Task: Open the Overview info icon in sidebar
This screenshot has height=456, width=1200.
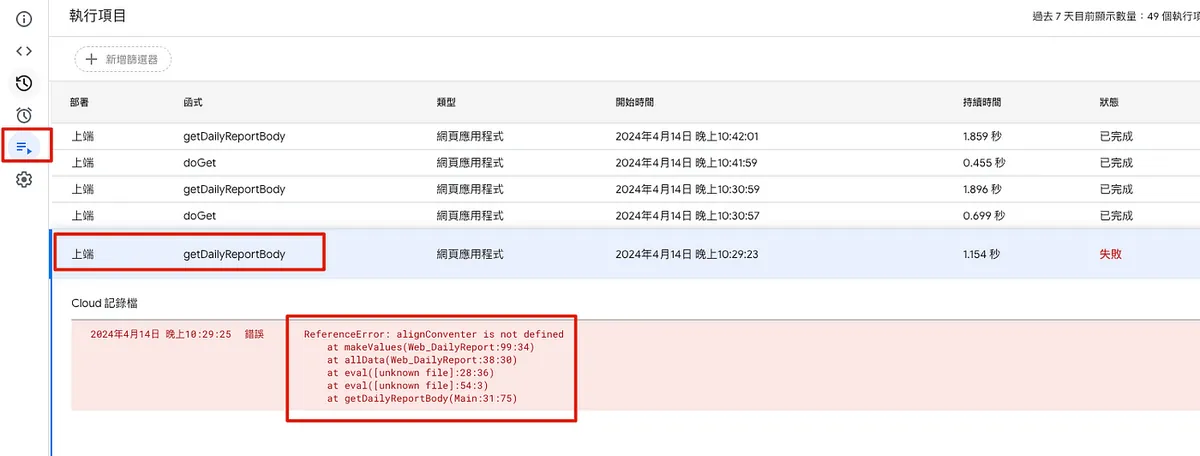Action: (25, 19)
